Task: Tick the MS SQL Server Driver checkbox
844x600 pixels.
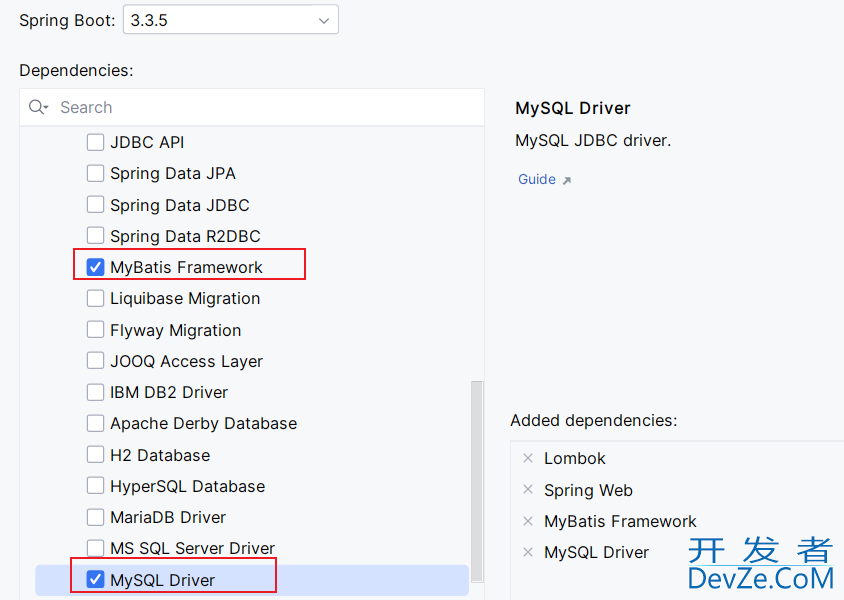Action: (95, 548)
